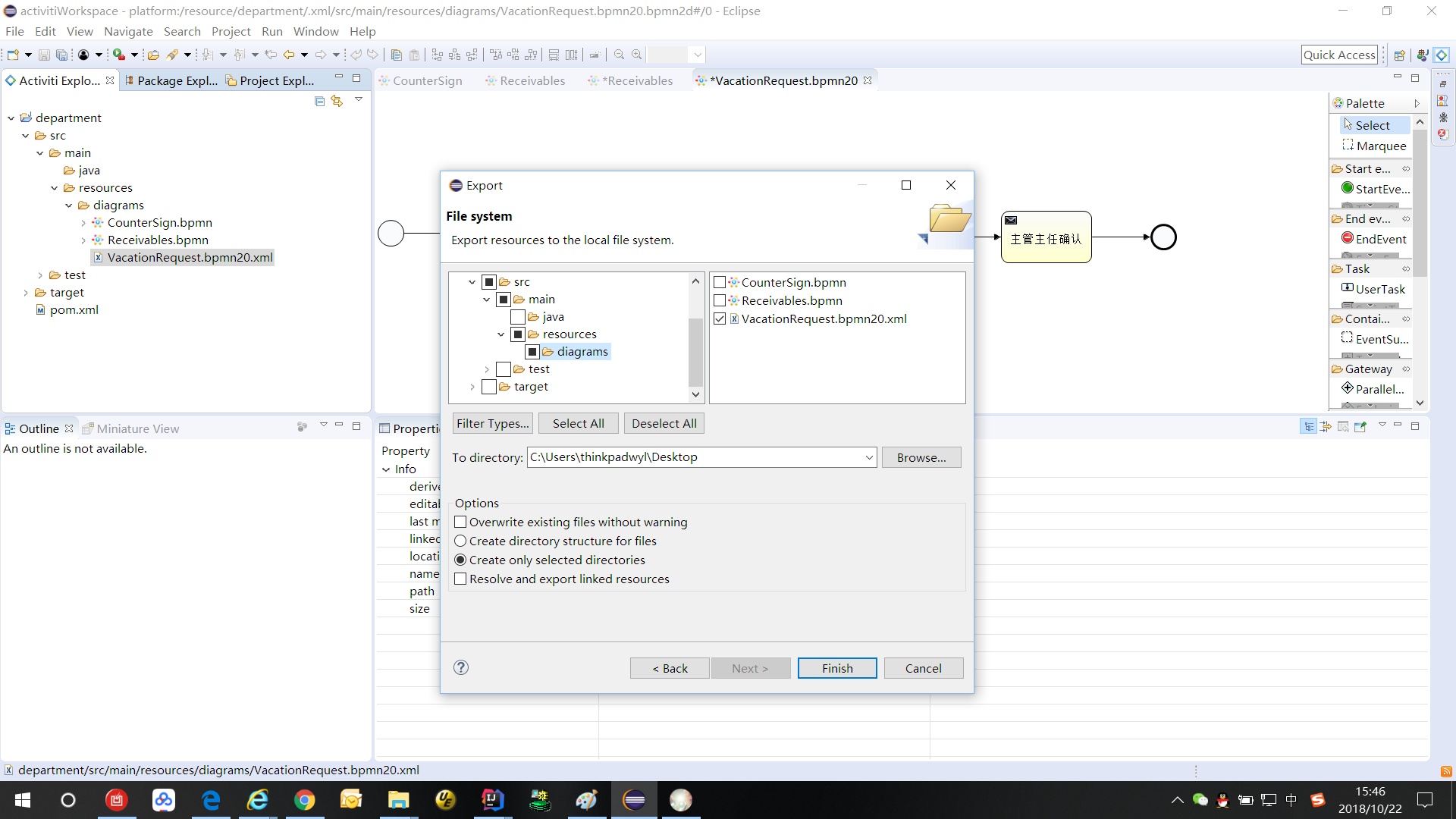This screenshot has height=819, width=1456.
Task: Select the EndEvent palette item
Action: coord(1373,239)
